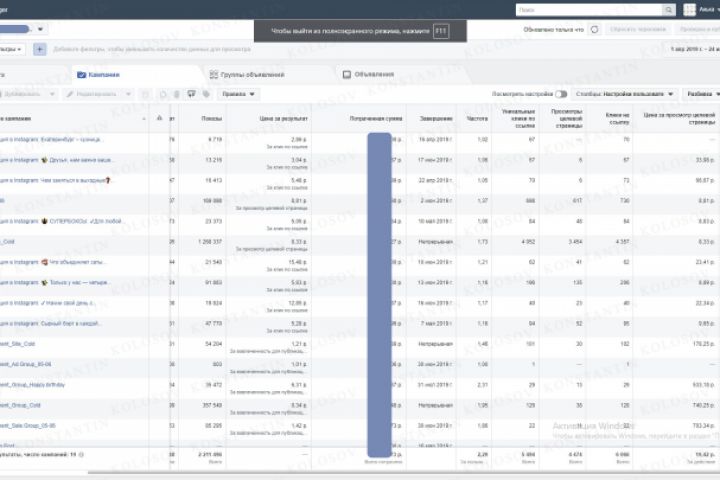Screen dimensions: 720x480
Task: Sort by campaign name column header
Action: [73, 119]
